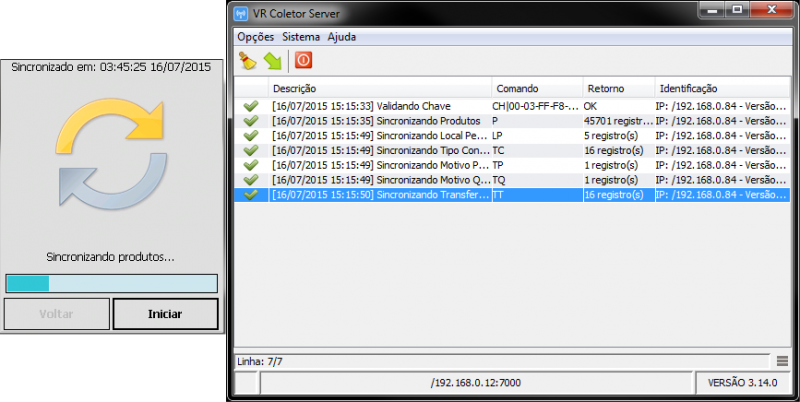The height and width of the screenshot is (402, 800).
Task: Click the Sincronizando produtos progress bar
Action: pyautogui.click(x=112, y=284)
